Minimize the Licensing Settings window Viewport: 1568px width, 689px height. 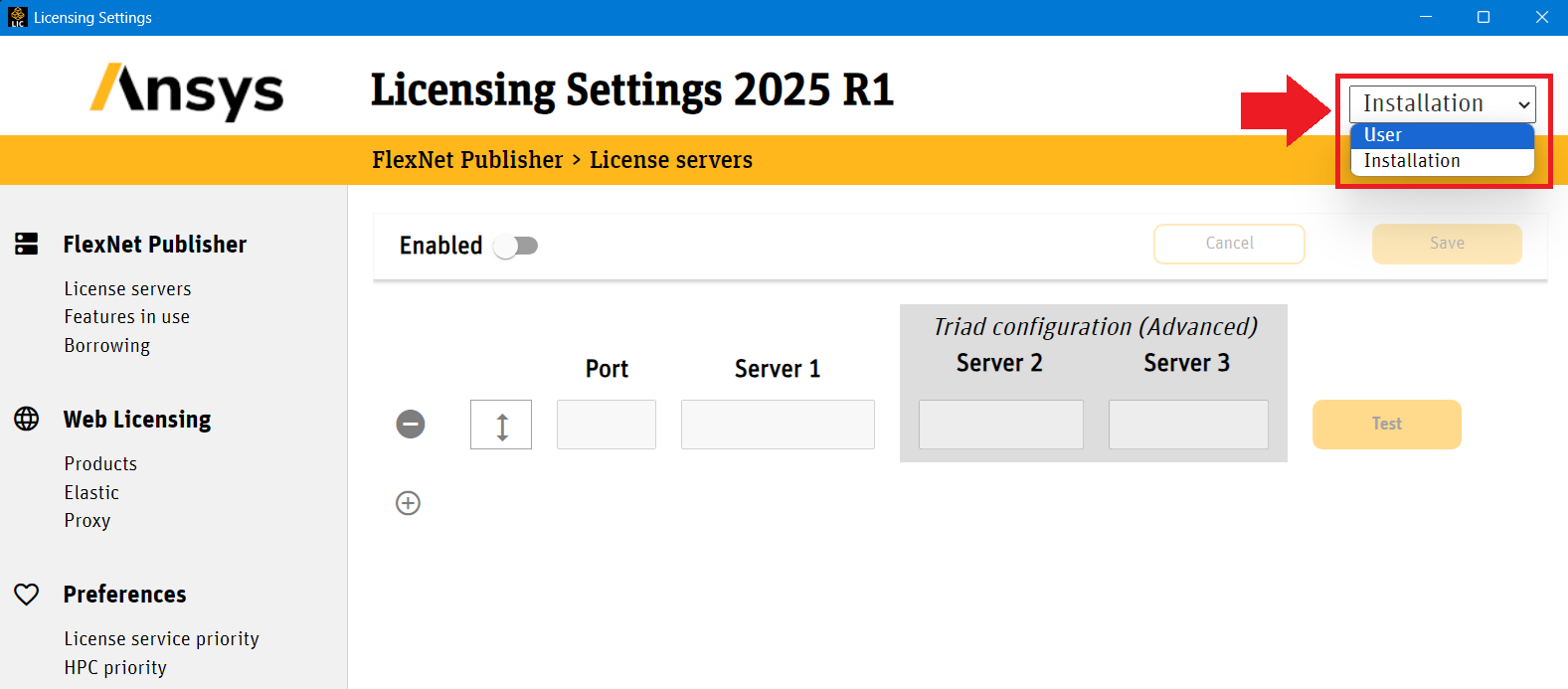[x=1426, y=17]
